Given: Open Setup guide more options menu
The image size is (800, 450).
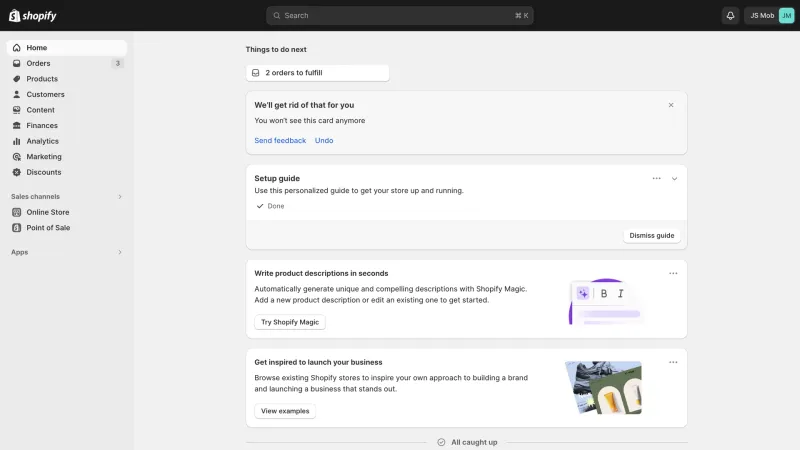Looking at the screenshot, I should point(657,179).
